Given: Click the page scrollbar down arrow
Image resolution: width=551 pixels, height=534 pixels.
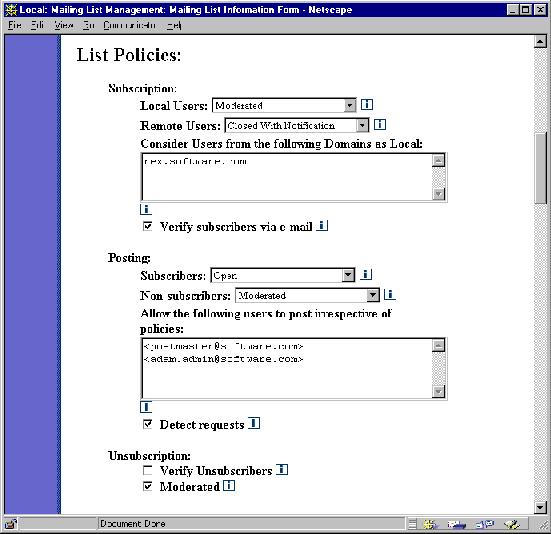Looking at the screenshot, I should point(540,507).
